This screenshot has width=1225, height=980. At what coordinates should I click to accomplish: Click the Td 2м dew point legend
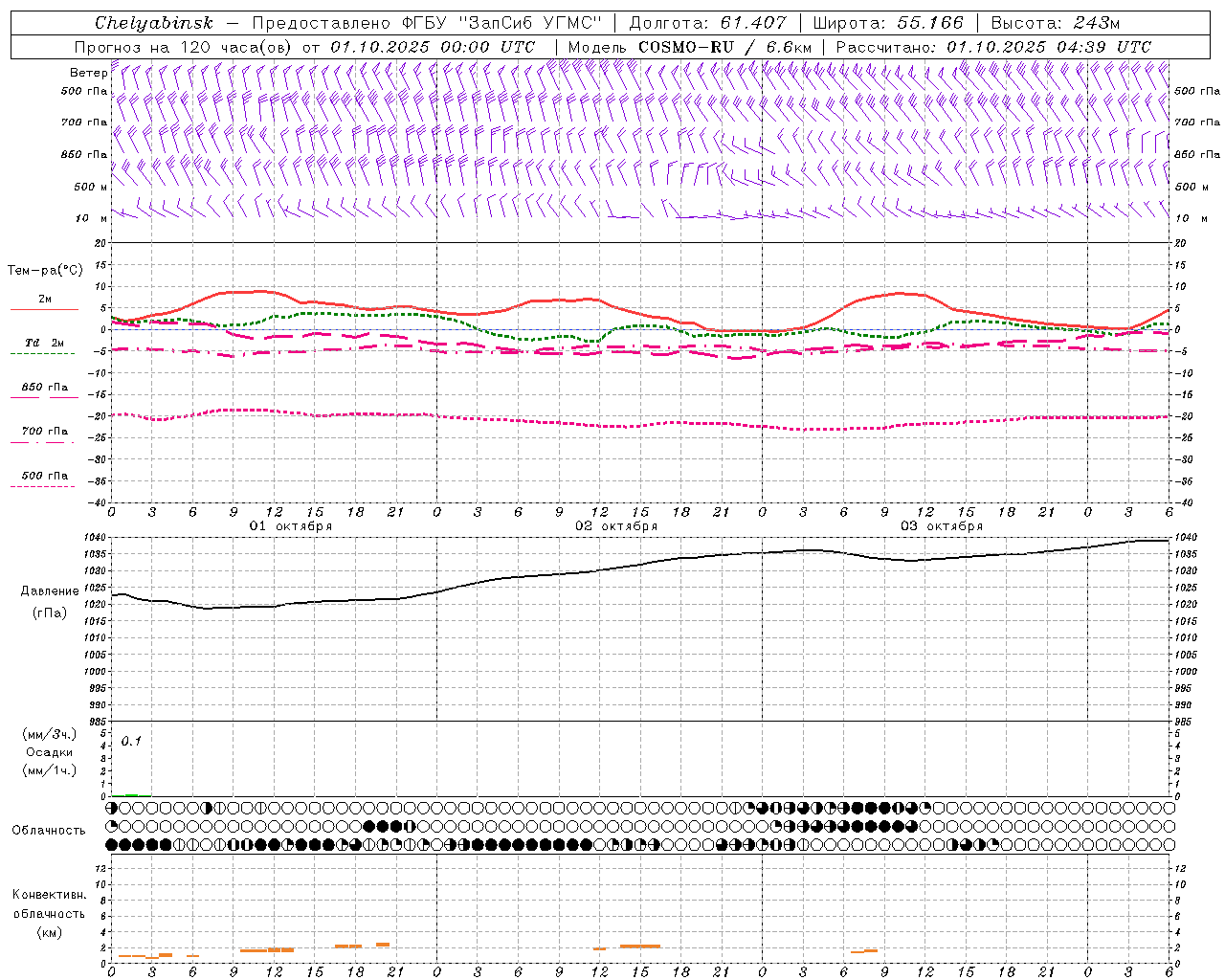[44, 343]
